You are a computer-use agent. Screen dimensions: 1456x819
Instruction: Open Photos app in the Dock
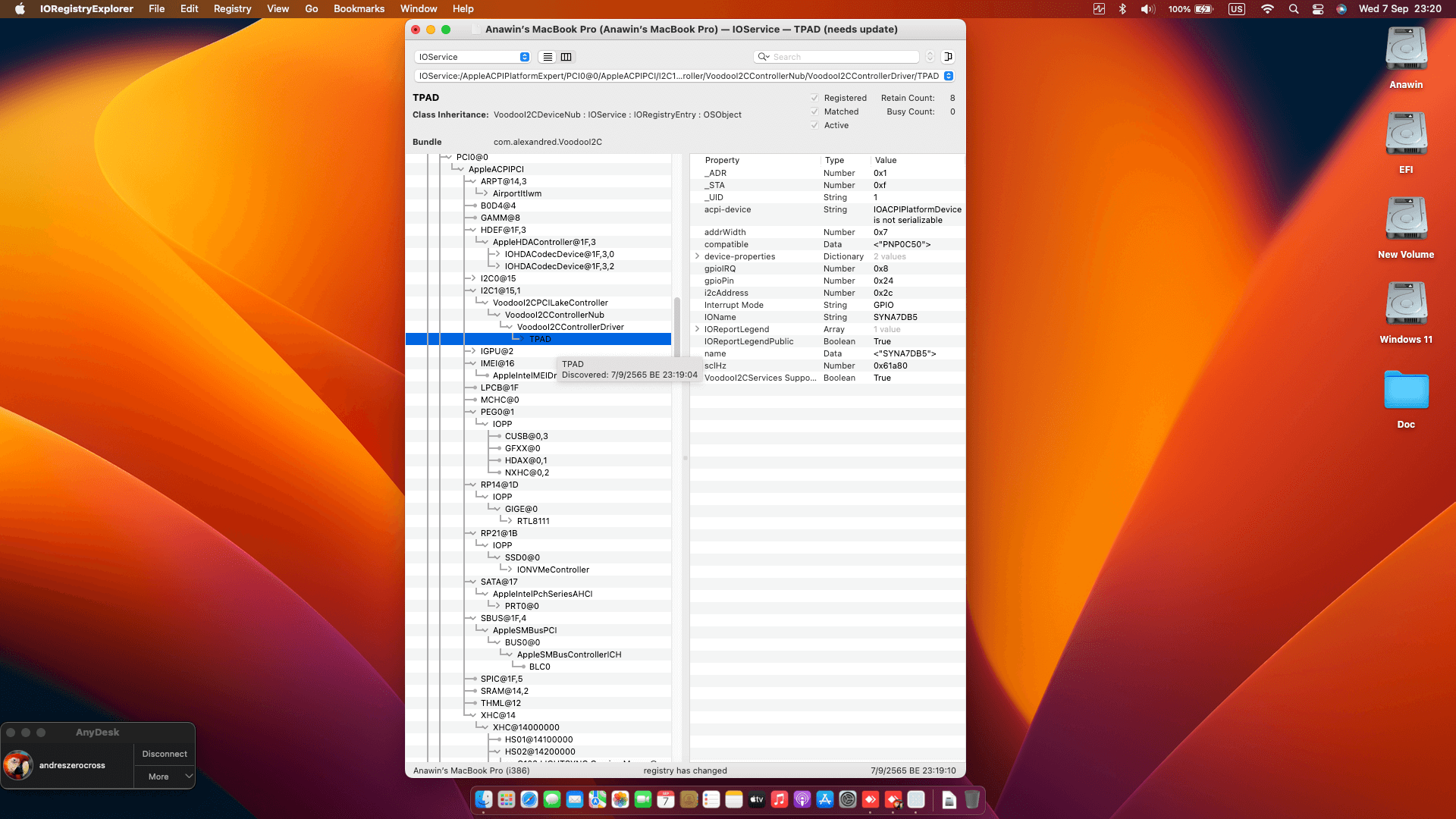(x=620, y=799)
